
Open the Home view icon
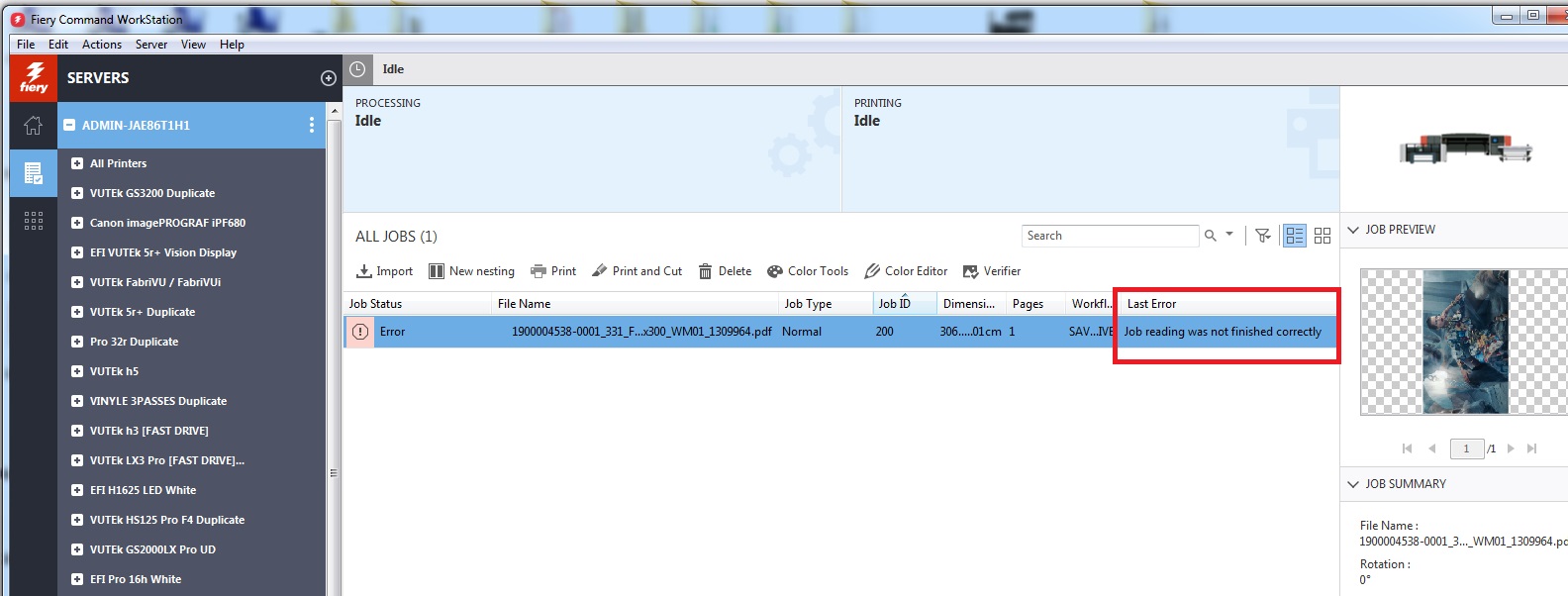click(x=34, y=126)
